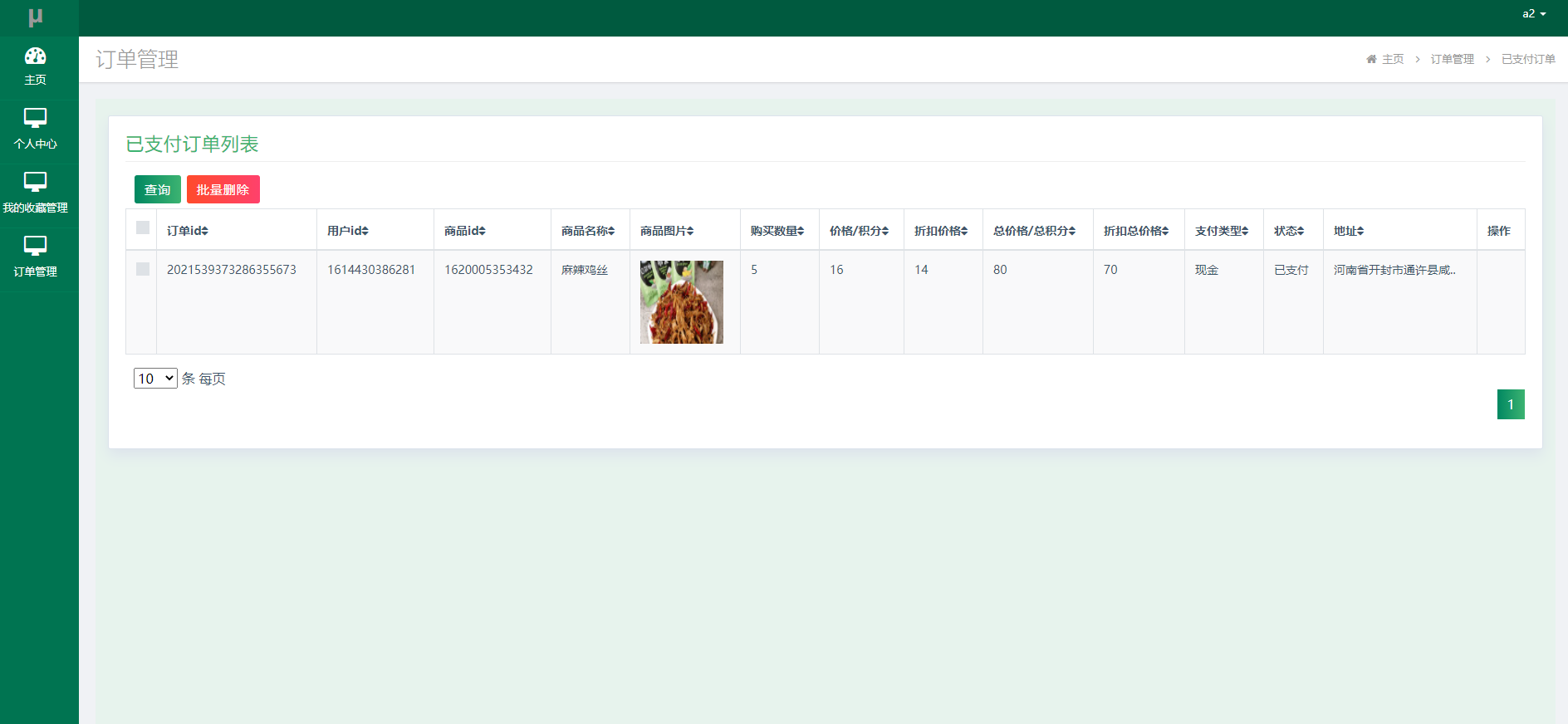Screen dimensions: 1568x724
Task: Open the 主页 dashboard icon in sidebar
Action: coord(35,56)
